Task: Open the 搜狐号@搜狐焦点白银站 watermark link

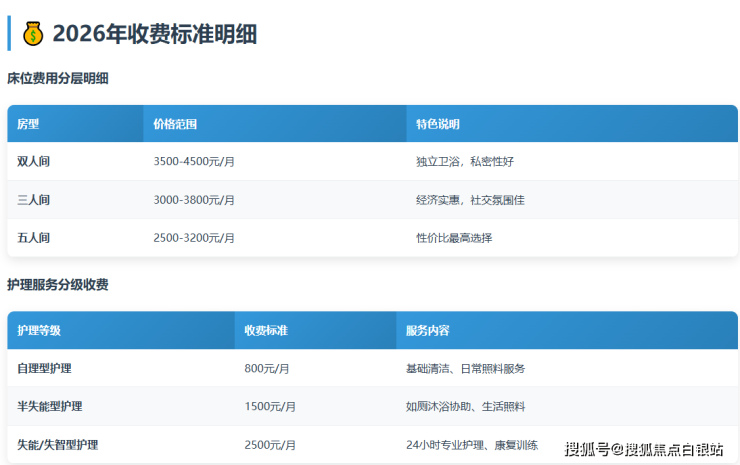Action: coord(644,449)
